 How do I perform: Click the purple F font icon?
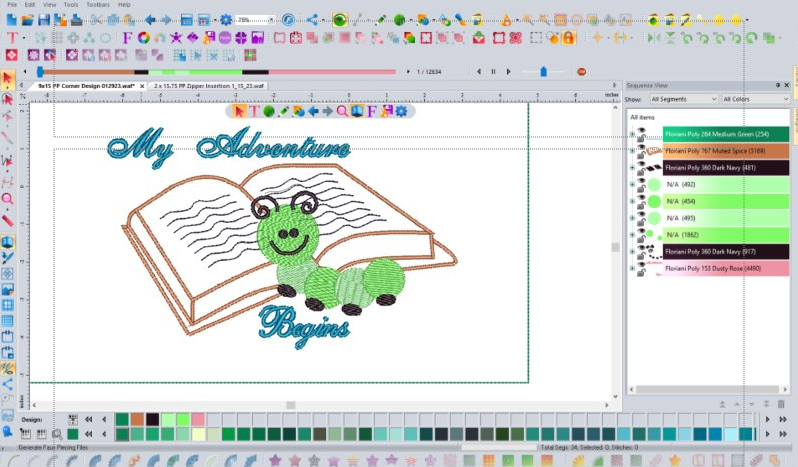(x=127, y=37)
